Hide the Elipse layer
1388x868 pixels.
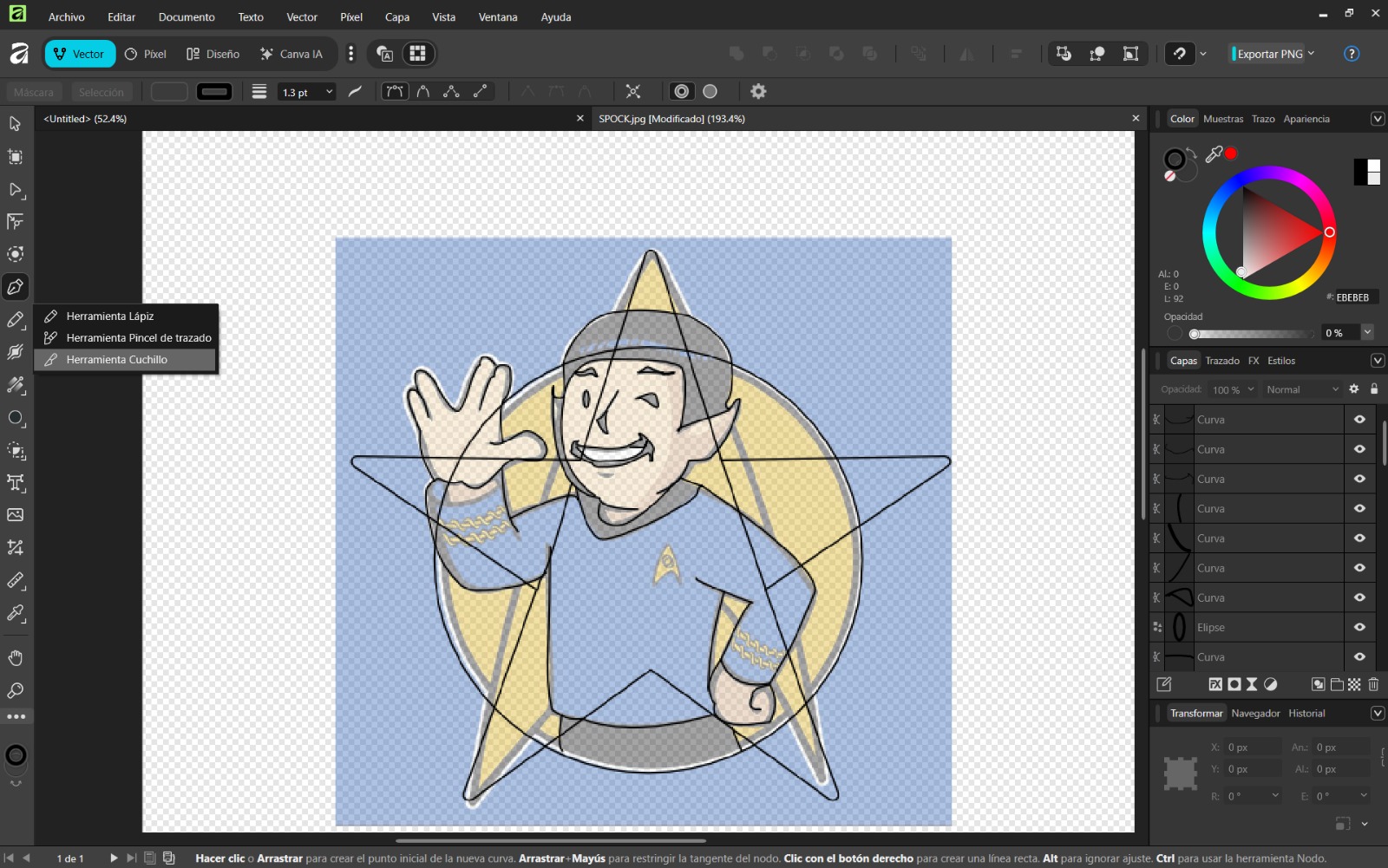point(1359,627)
